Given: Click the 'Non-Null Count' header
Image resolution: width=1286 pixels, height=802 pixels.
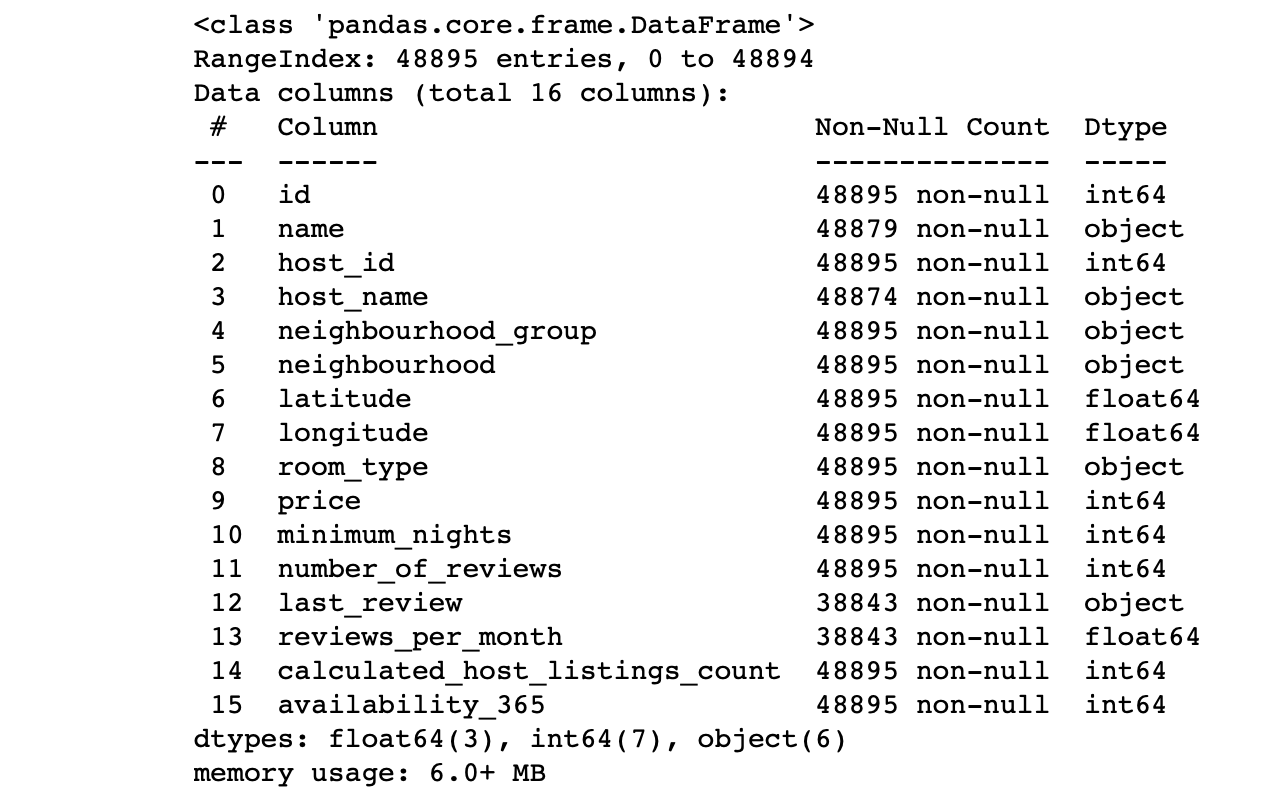Looking at the screenshot, I should [x=932, y=127].
